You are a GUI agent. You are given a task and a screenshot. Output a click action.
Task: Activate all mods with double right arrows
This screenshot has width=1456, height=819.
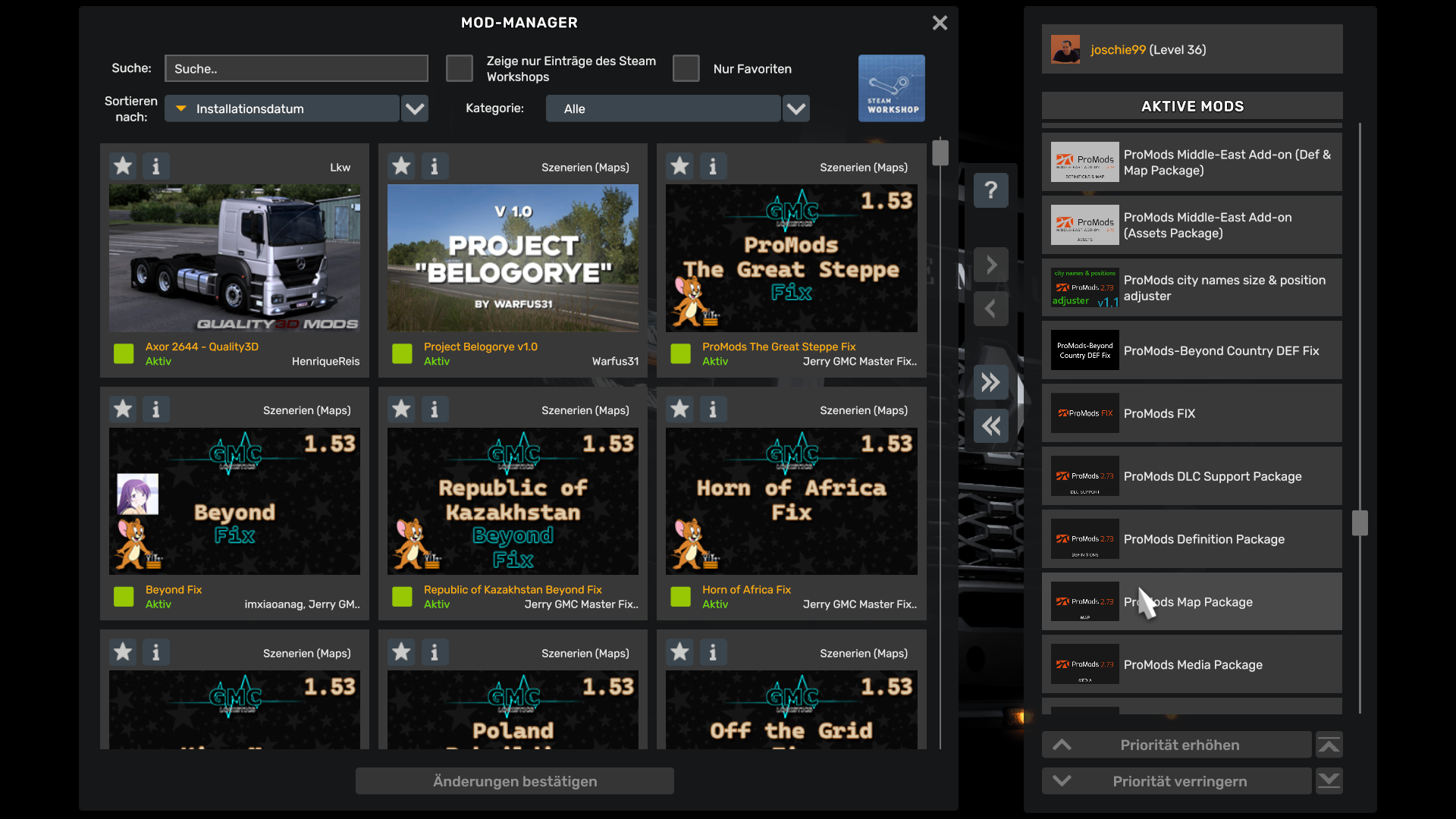[991, 382]
